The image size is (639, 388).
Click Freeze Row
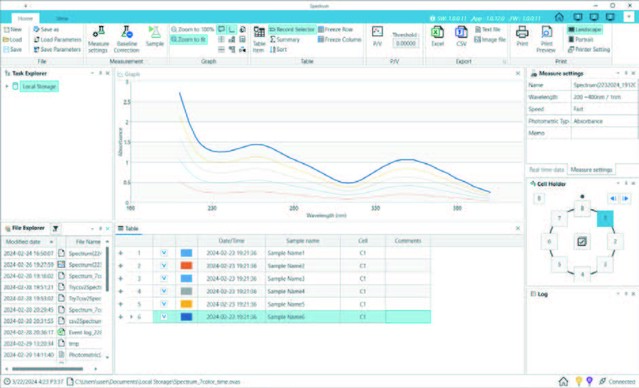tap(335, 29)
